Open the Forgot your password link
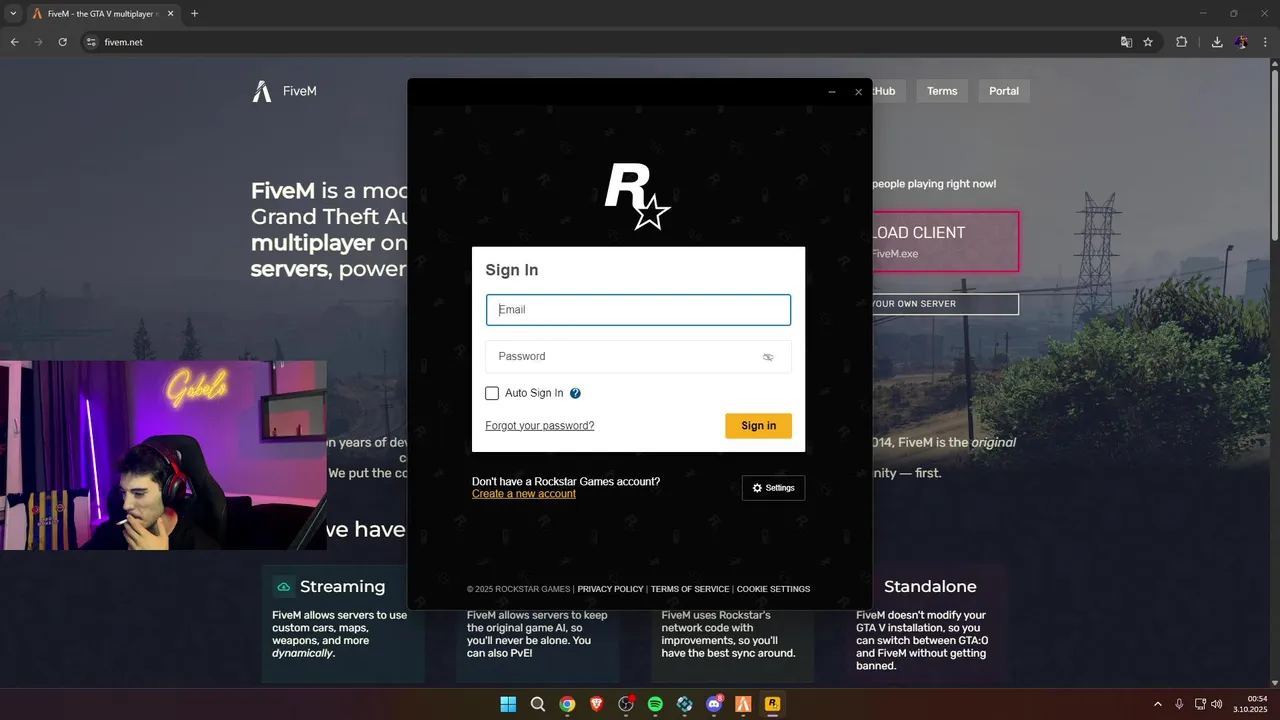Image resolution: width=1280 pixels, height=720 pixels. (x=540, y=426)
